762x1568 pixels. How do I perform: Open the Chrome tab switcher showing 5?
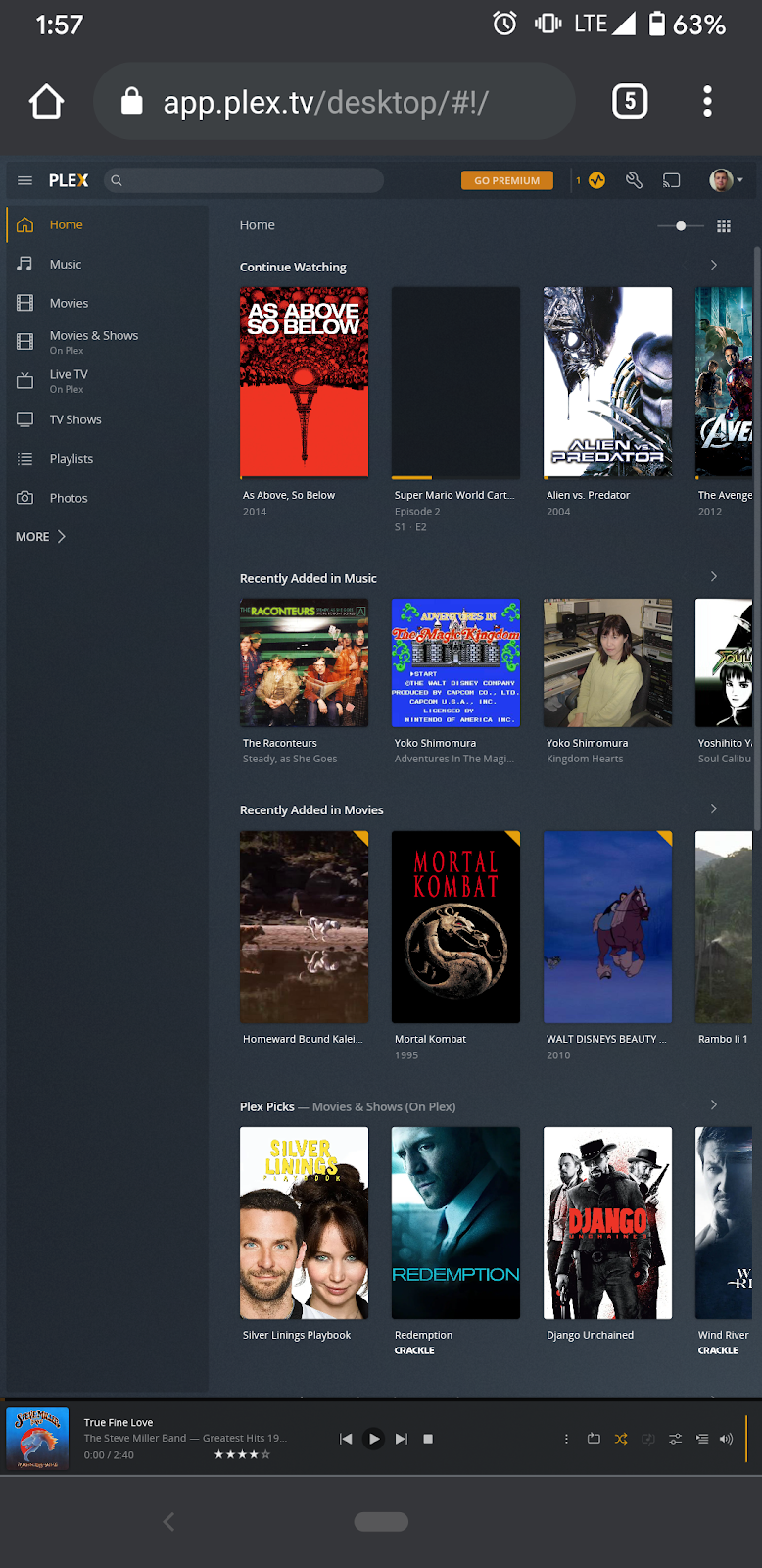630,101
